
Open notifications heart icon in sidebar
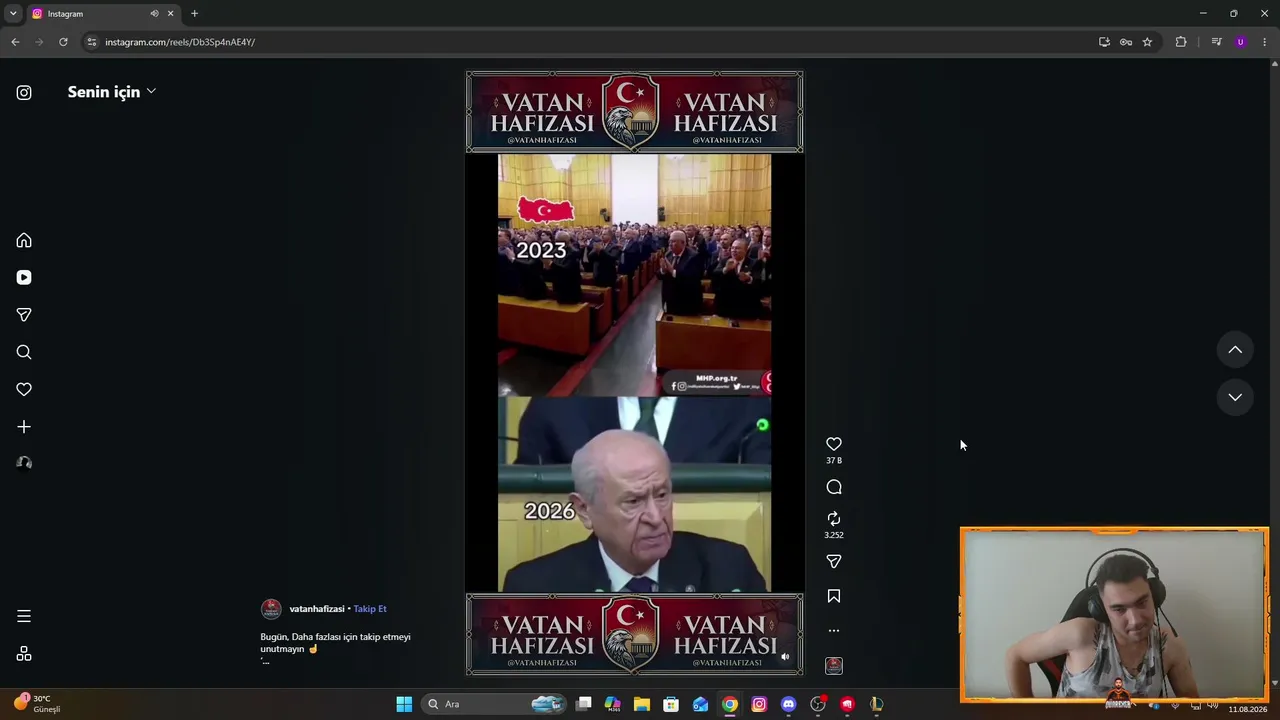(24, 389)
